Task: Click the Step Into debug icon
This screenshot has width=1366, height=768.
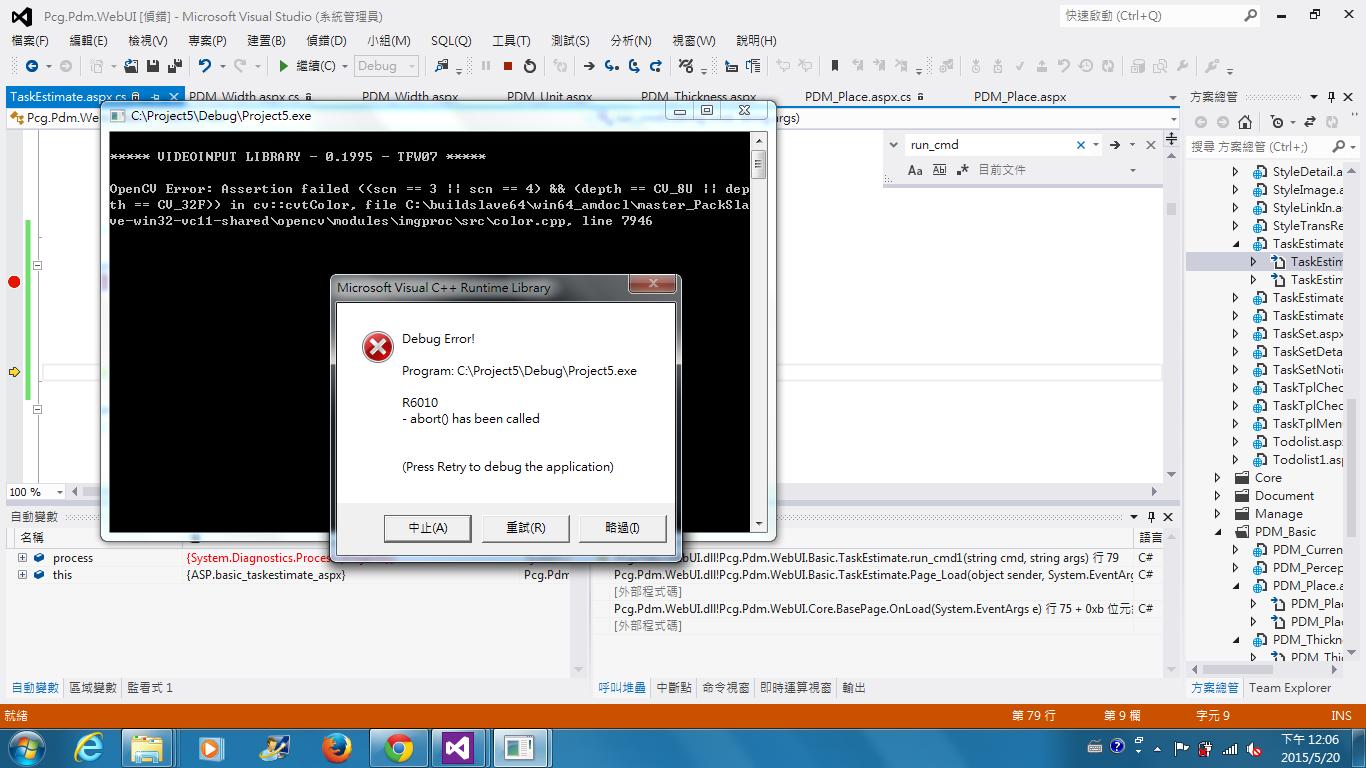Action: [612, 66]
